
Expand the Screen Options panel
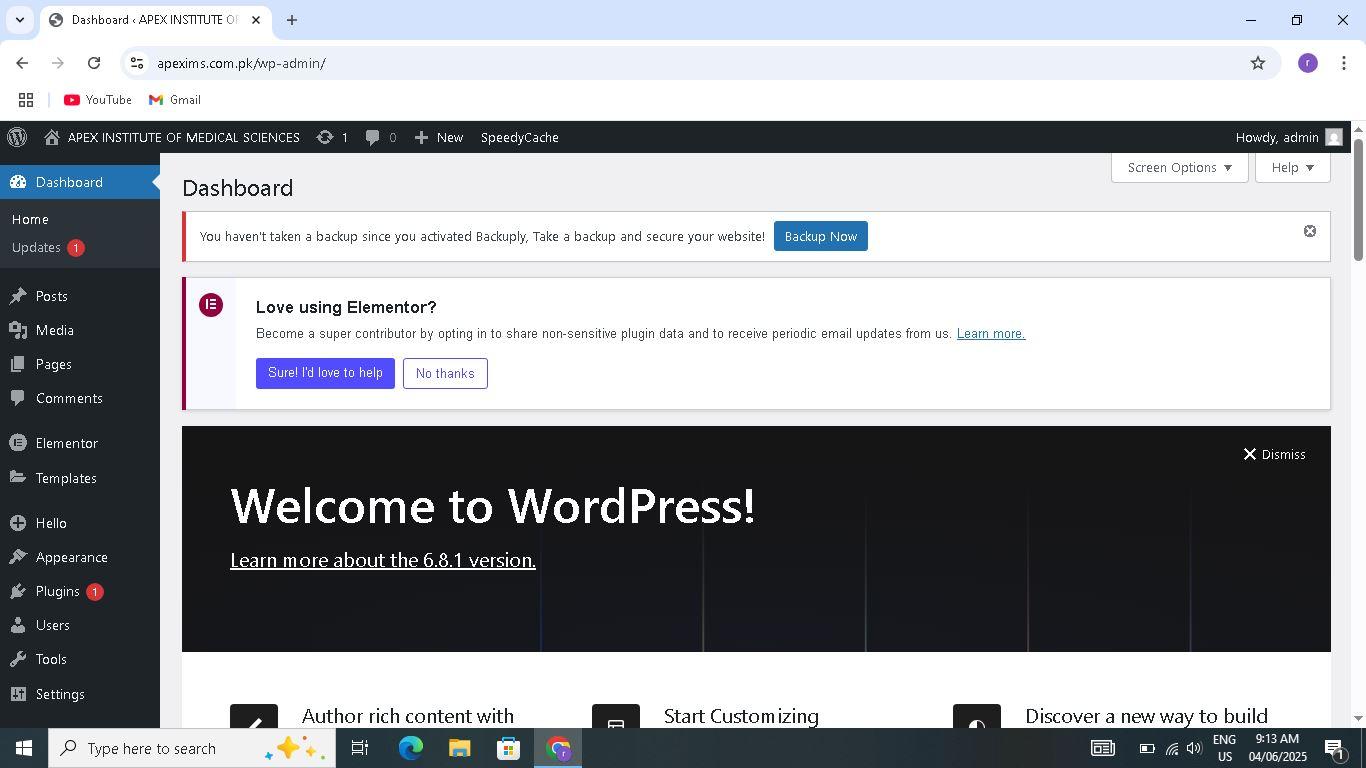[x=1178, y=167]
